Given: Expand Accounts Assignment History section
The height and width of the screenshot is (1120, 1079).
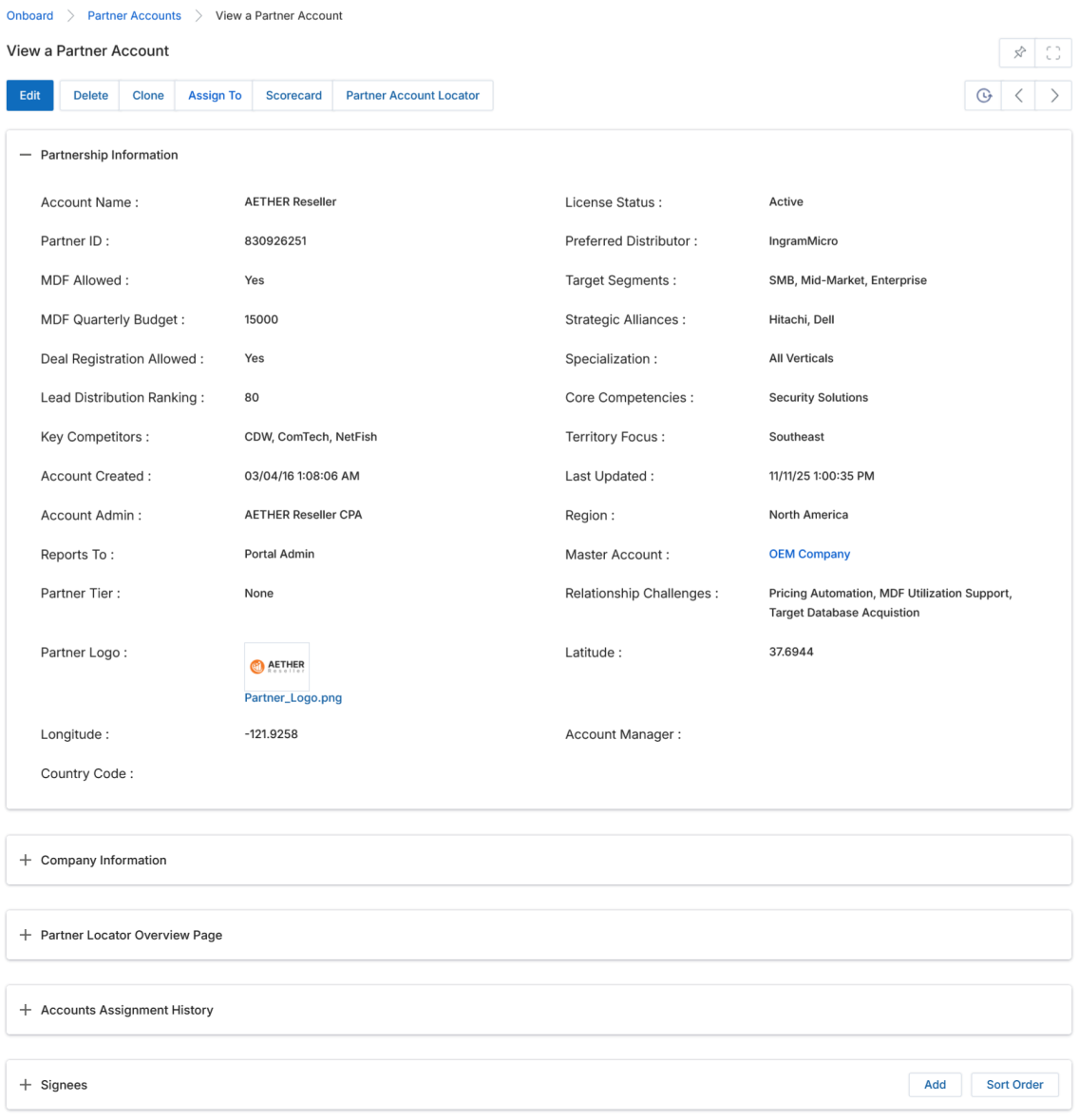Looking at the screenshot, I should click(x=26, y=1010).
